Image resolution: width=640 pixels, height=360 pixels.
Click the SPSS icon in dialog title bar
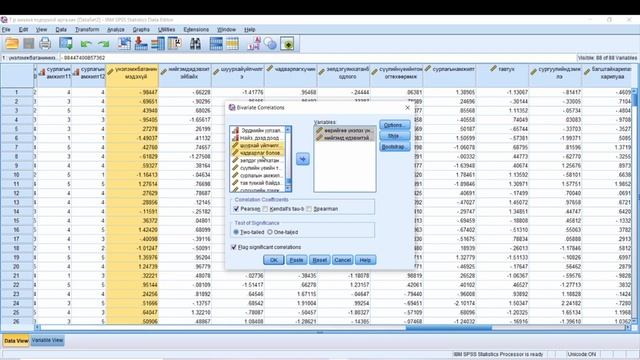click(x=232, y=107)
